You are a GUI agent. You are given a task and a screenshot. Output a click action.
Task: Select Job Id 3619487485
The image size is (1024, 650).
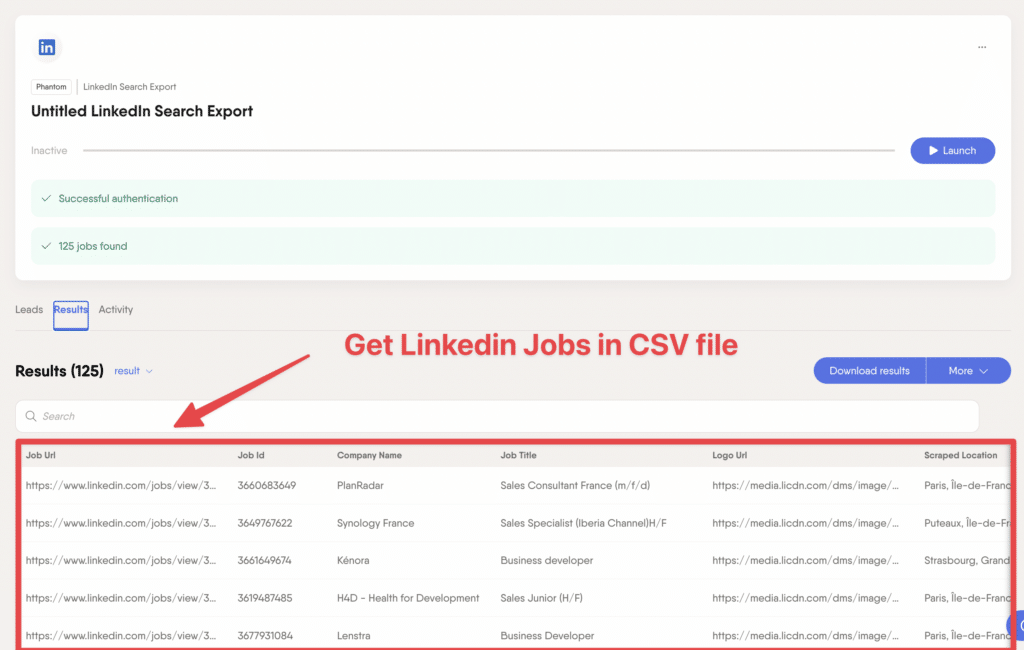point(264,598)
